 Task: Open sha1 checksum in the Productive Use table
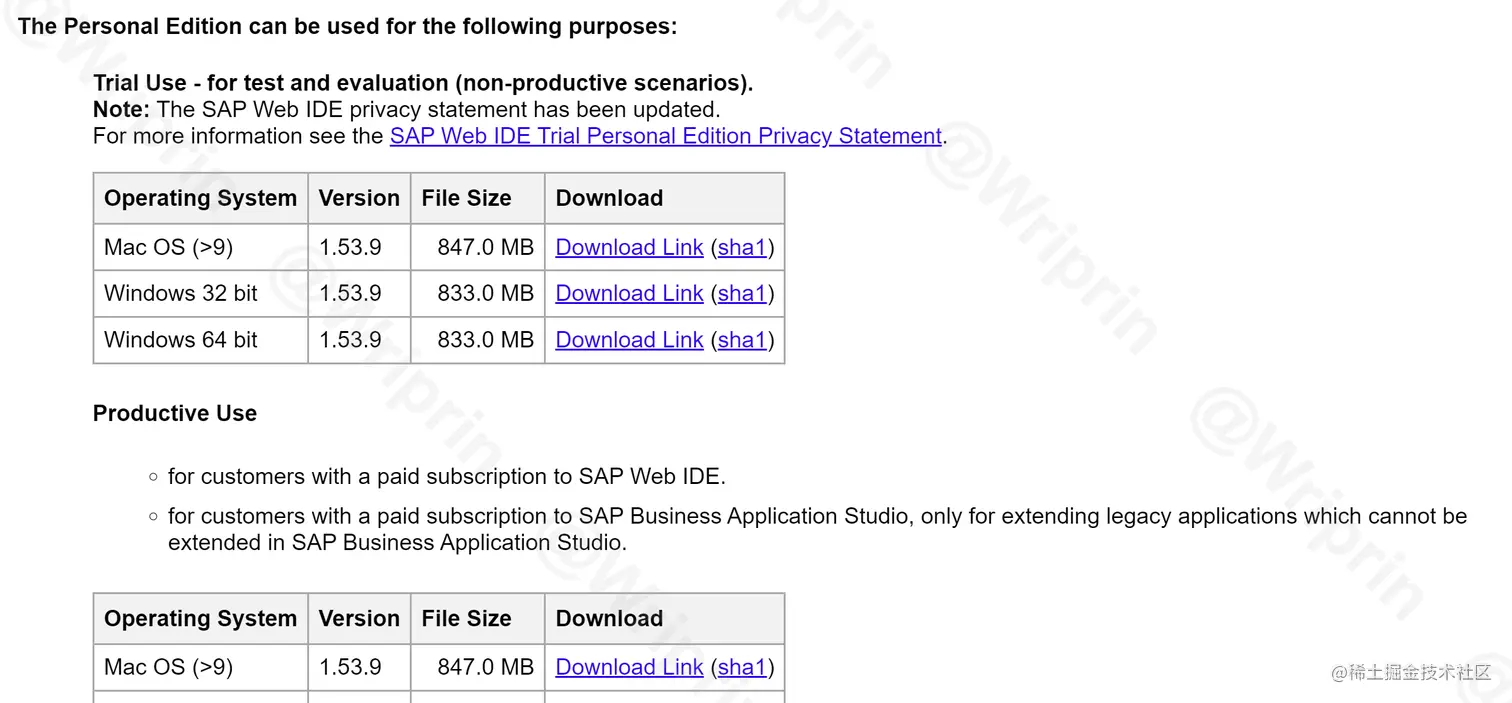(742, 667)
